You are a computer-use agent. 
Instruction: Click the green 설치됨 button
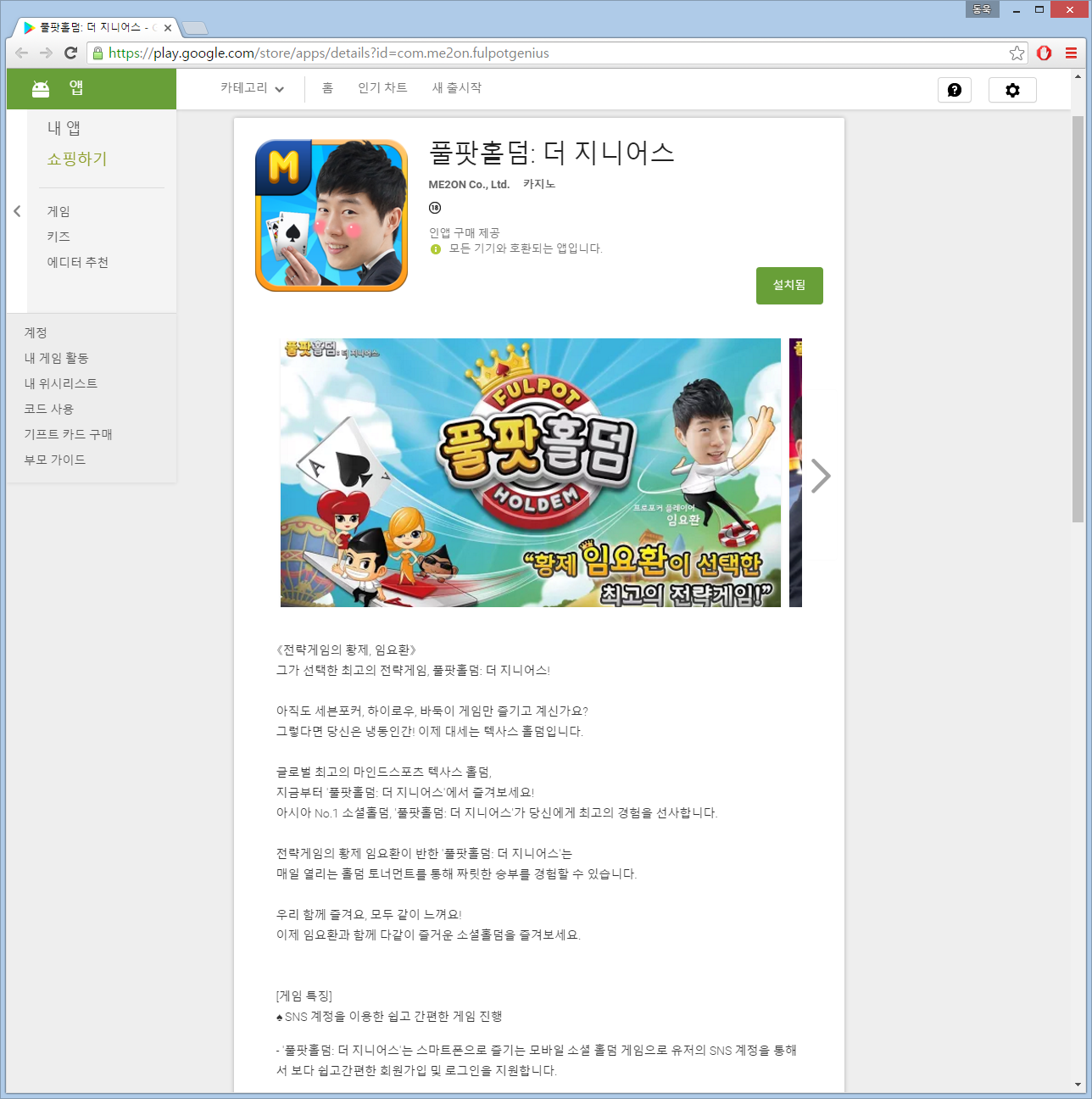click(x=789, y=286)
